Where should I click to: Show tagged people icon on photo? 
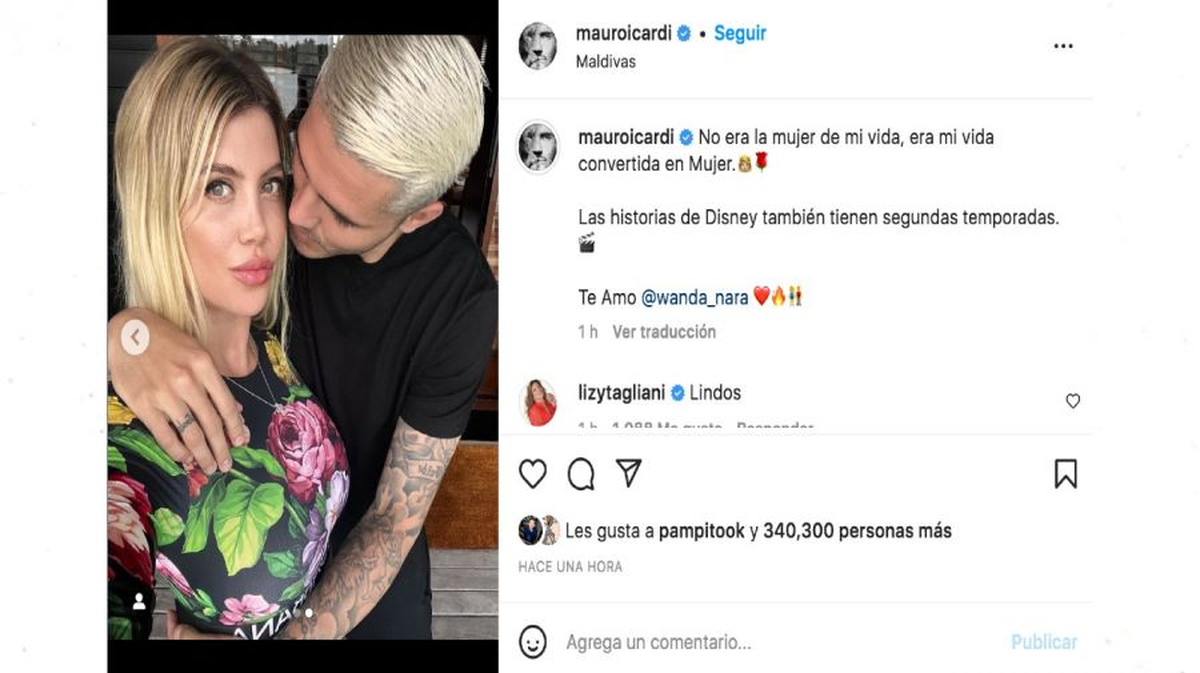[139, 601]
